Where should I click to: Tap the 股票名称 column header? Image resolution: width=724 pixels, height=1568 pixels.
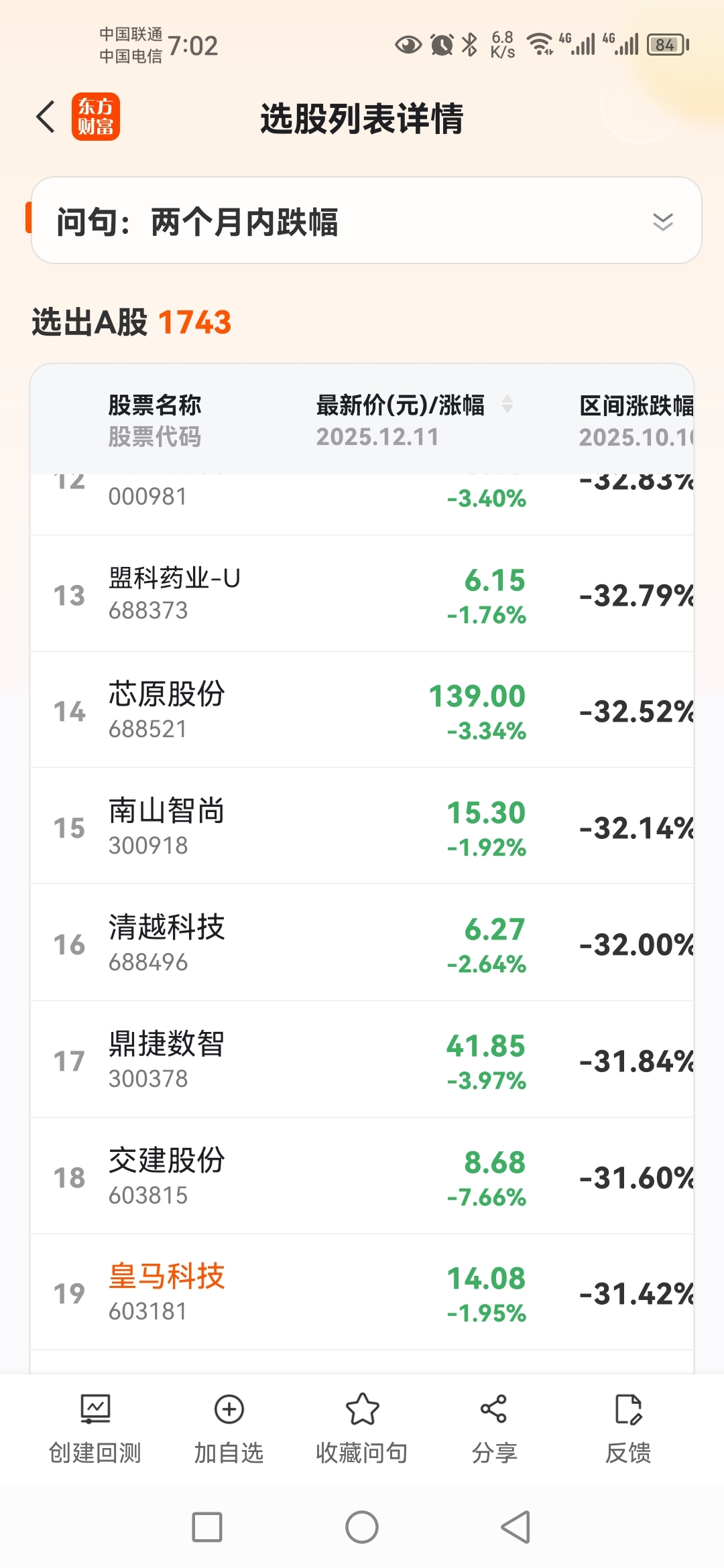pyautogui.click(x=155, y=405)
